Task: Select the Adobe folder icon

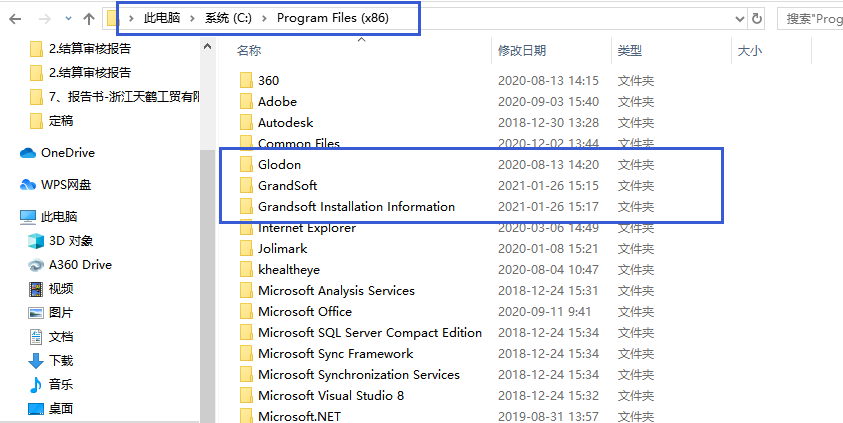Action: (246, 102)
